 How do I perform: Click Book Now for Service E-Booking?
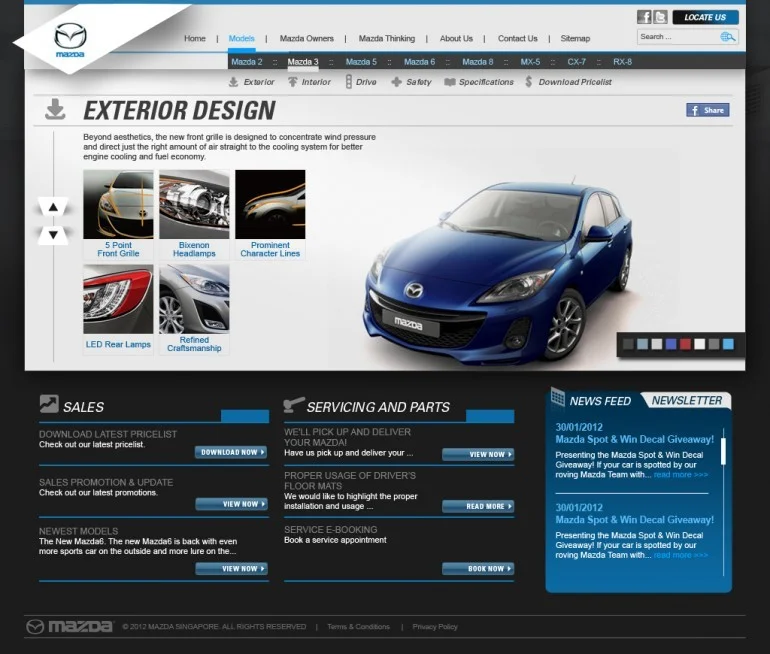point(478,569)
